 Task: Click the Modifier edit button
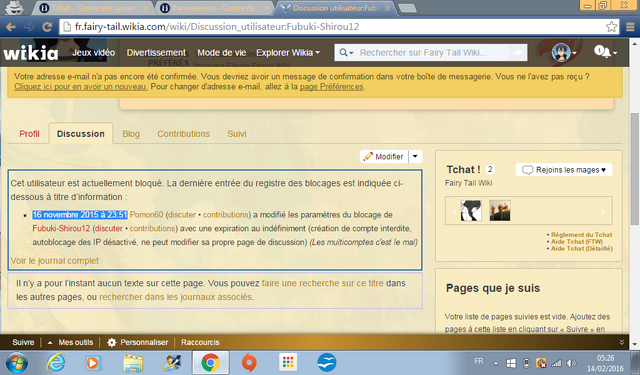(384, 157)
